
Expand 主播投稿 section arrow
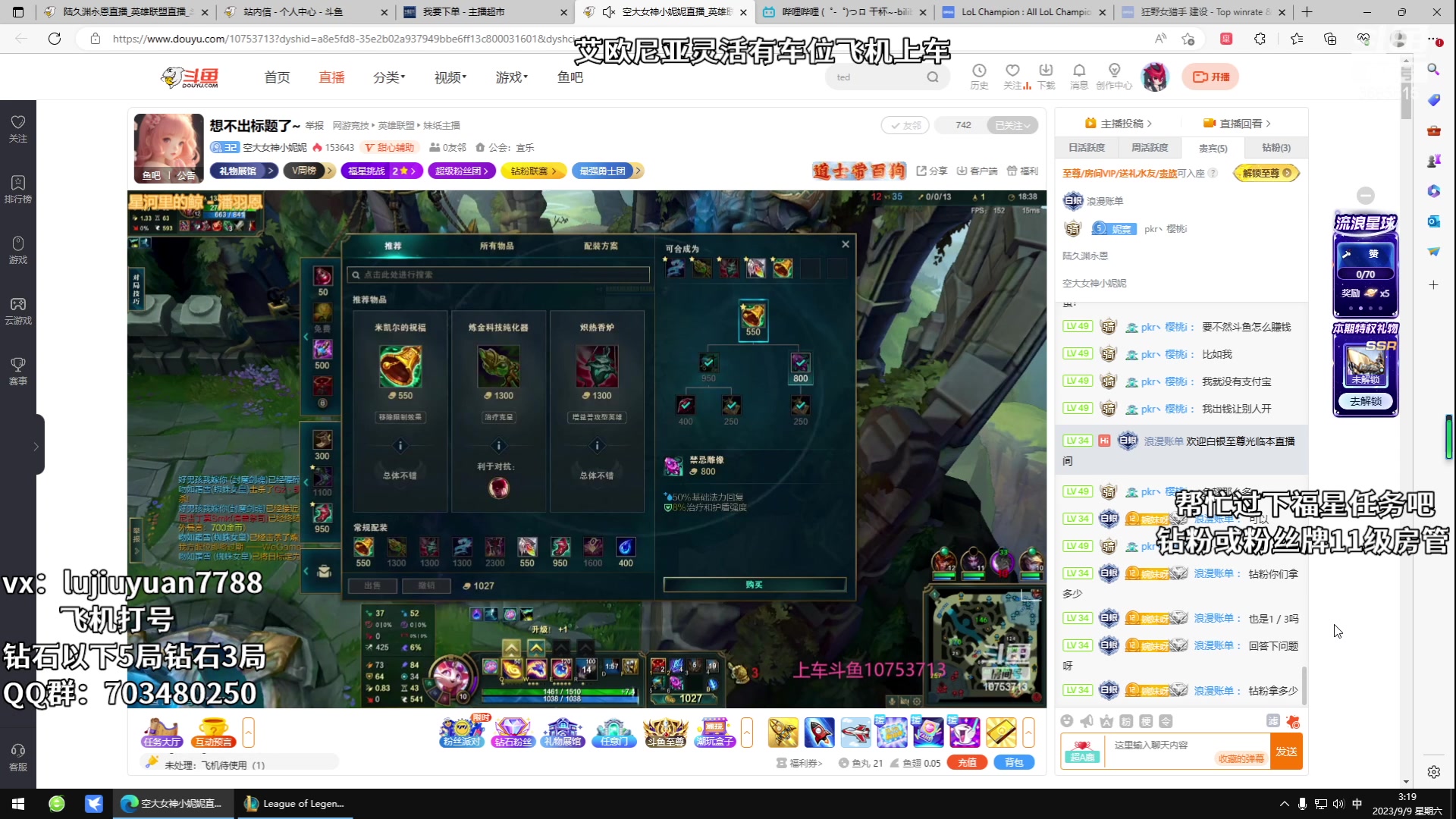1150,124
